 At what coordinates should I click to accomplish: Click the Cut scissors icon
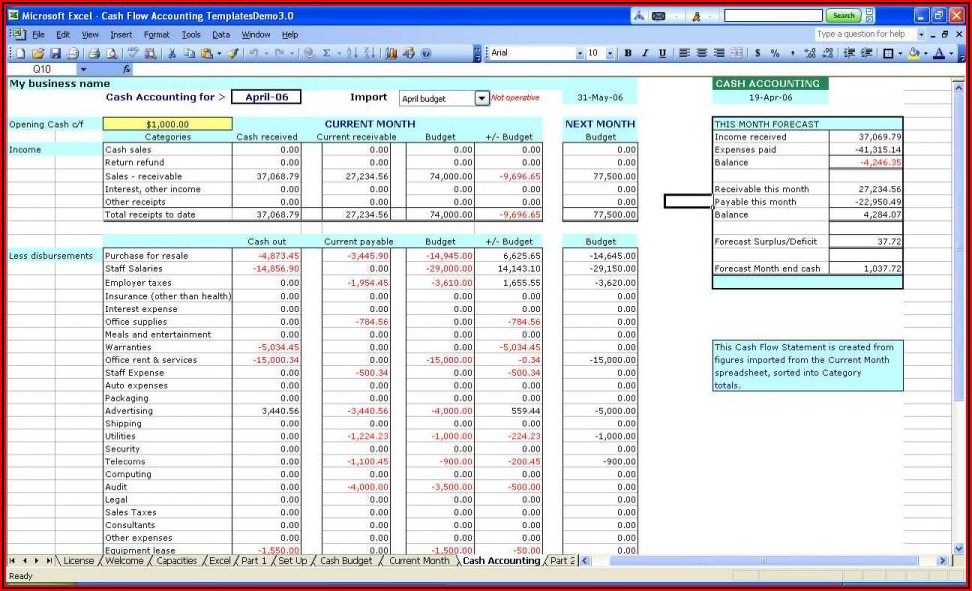tap(173, 53)
